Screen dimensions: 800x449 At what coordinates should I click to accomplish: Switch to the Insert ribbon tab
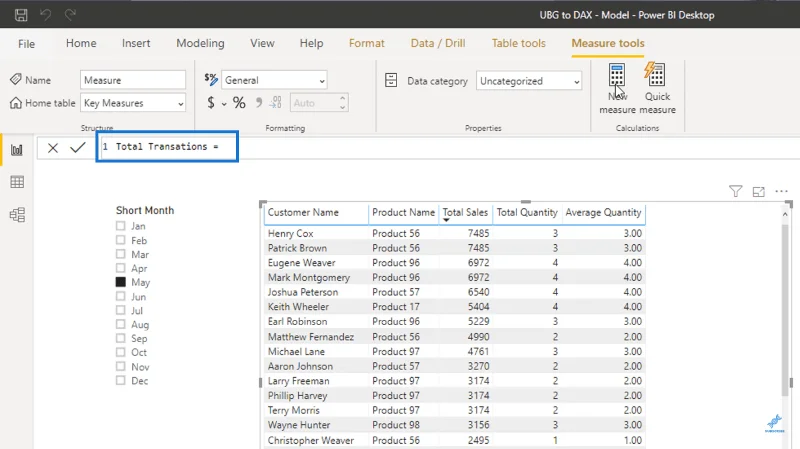click(x=136, y=43)
